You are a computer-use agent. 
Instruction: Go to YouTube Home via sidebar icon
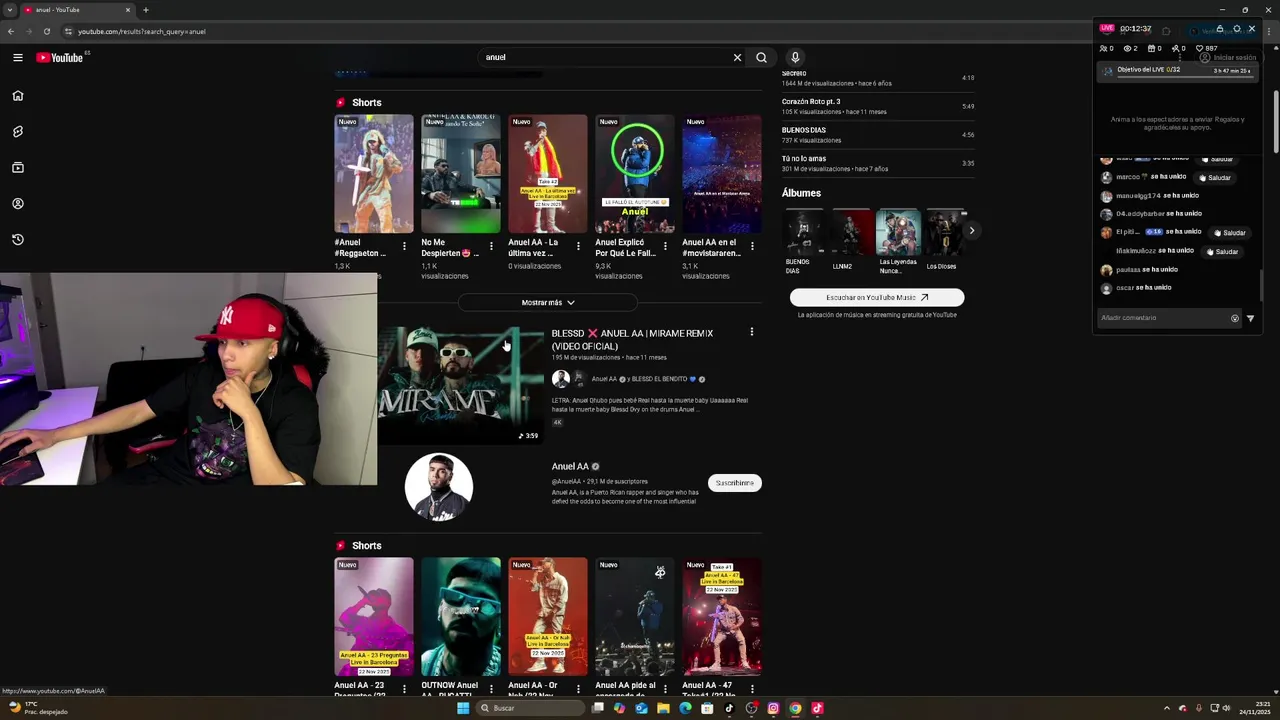point(18,96)
